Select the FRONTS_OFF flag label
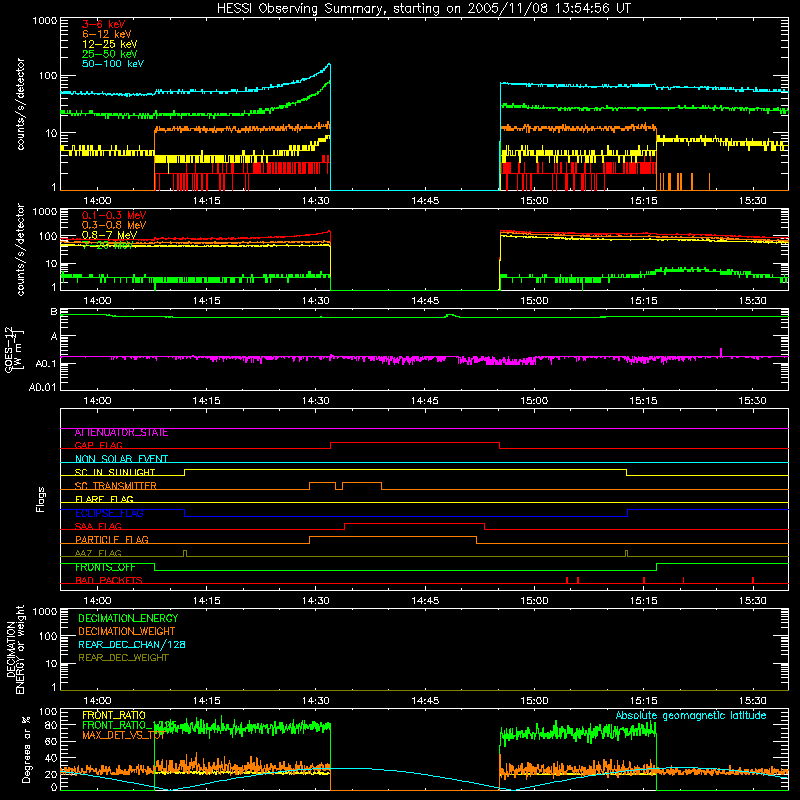 tap(105, 567)
